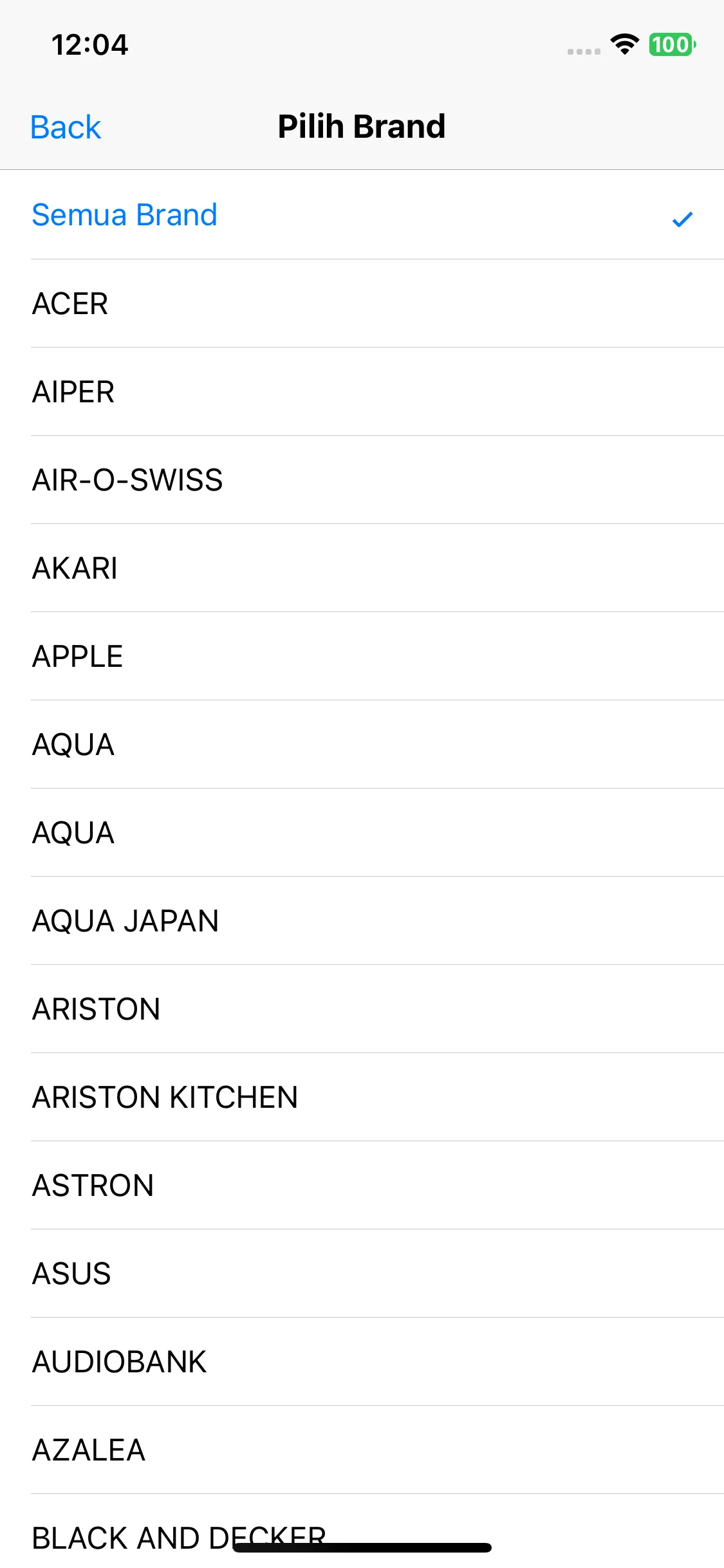Choose ACER from the brand list
The height and width of the screenshot is (1568, 724).
(362, 303)
